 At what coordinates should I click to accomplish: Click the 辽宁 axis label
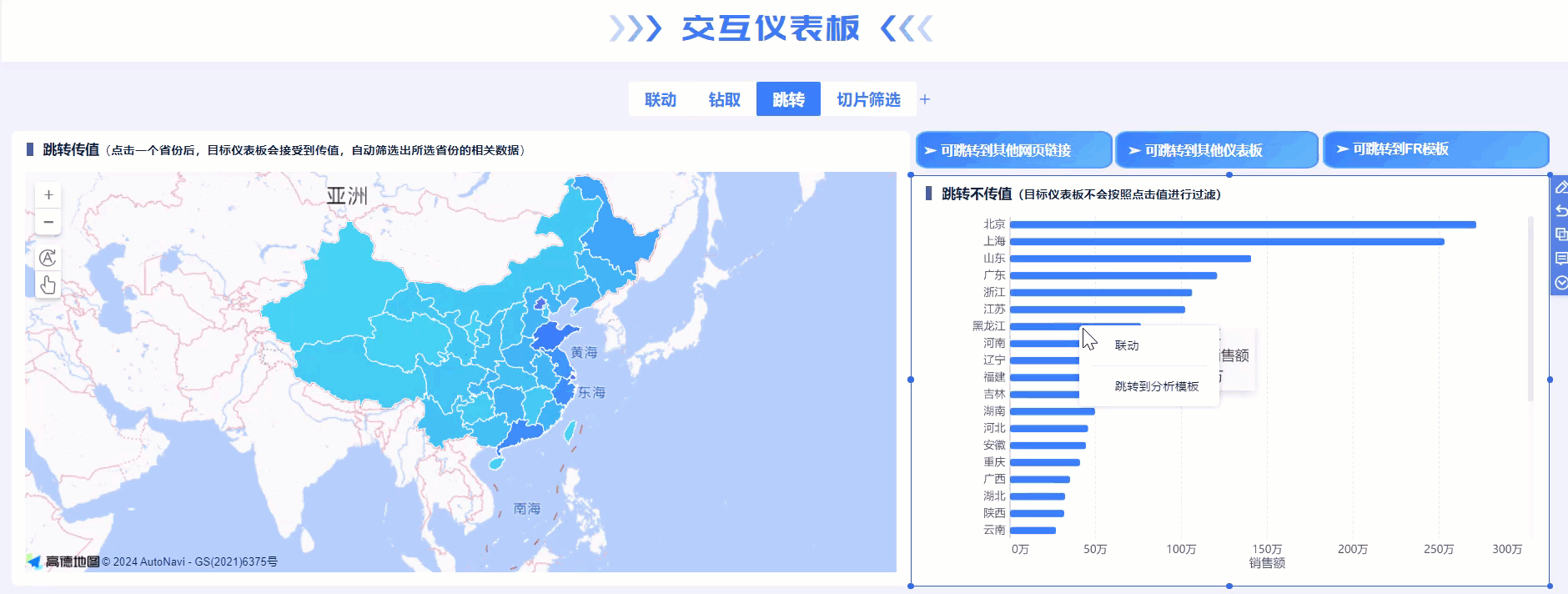[994, 360]
